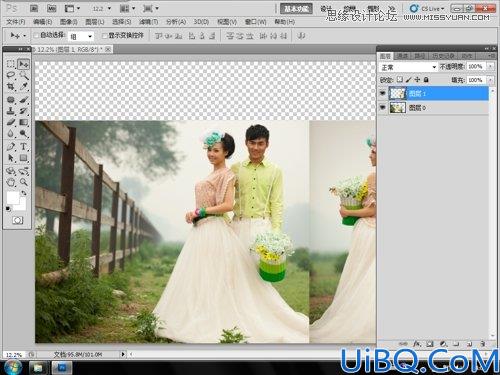
Task: Reset default foreground and background colors
Action: [x=8, y=209]
